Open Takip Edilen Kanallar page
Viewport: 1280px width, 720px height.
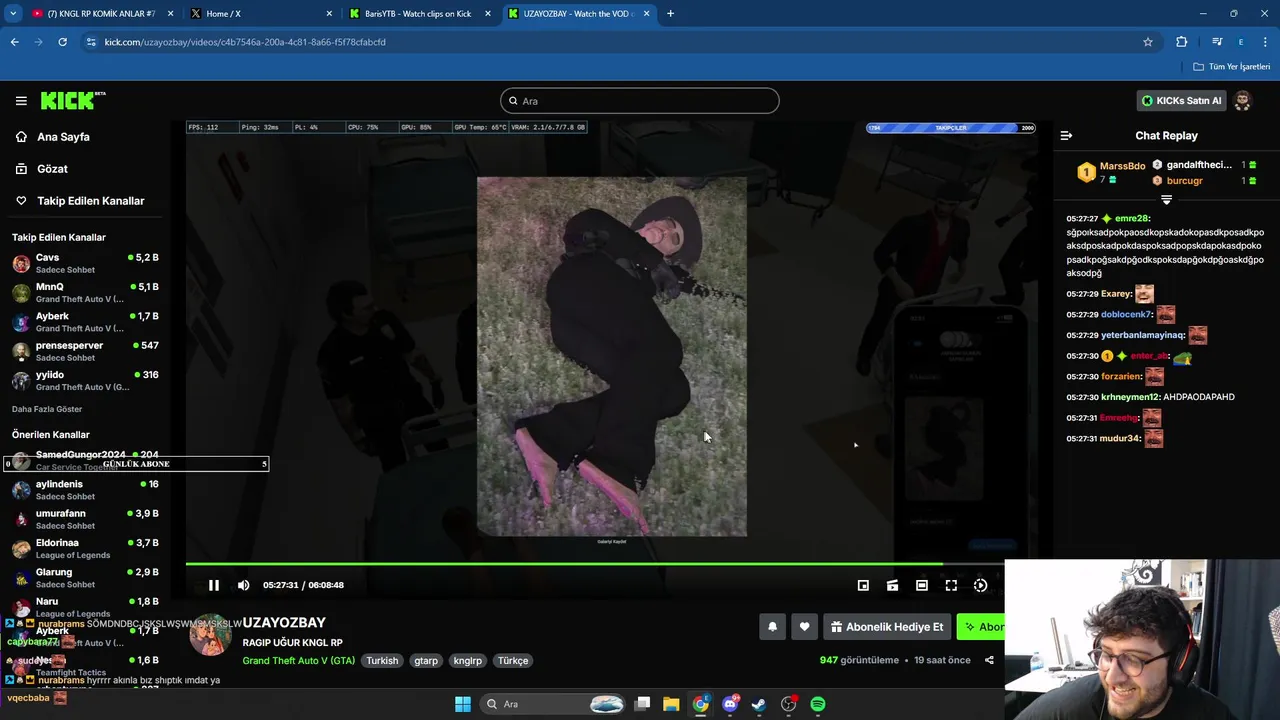[90, 201]
